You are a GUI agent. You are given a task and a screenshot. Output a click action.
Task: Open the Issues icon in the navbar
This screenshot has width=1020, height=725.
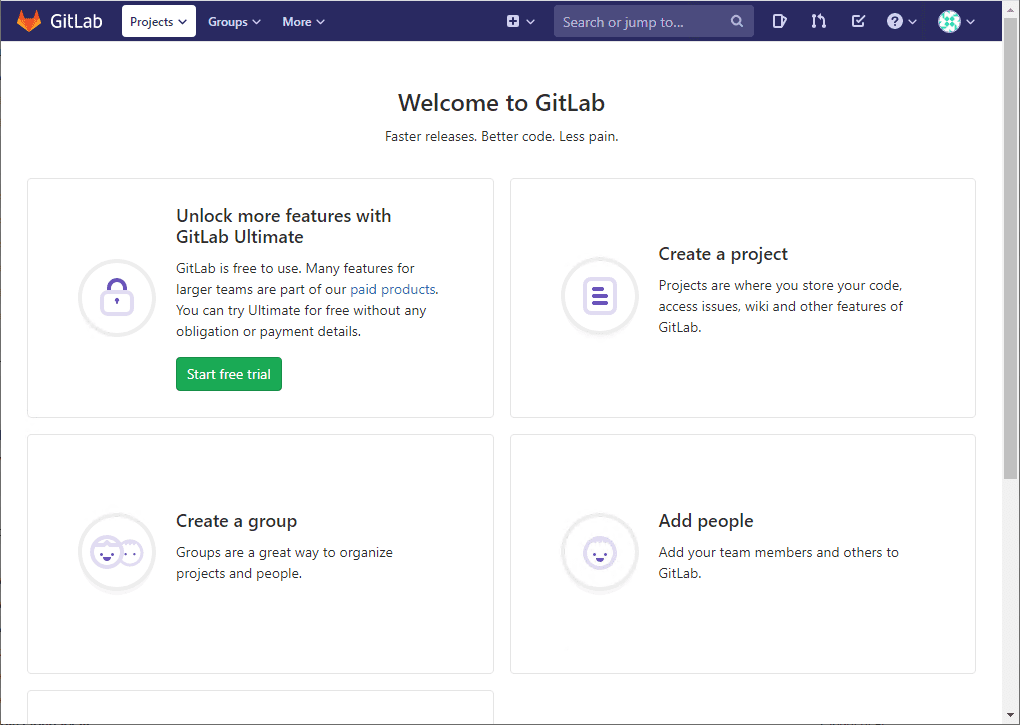click(x=779, y=21)
